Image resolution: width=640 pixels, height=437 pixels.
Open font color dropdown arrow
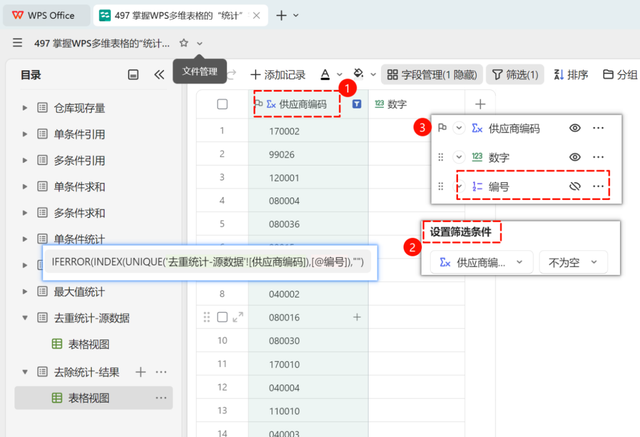340,75
